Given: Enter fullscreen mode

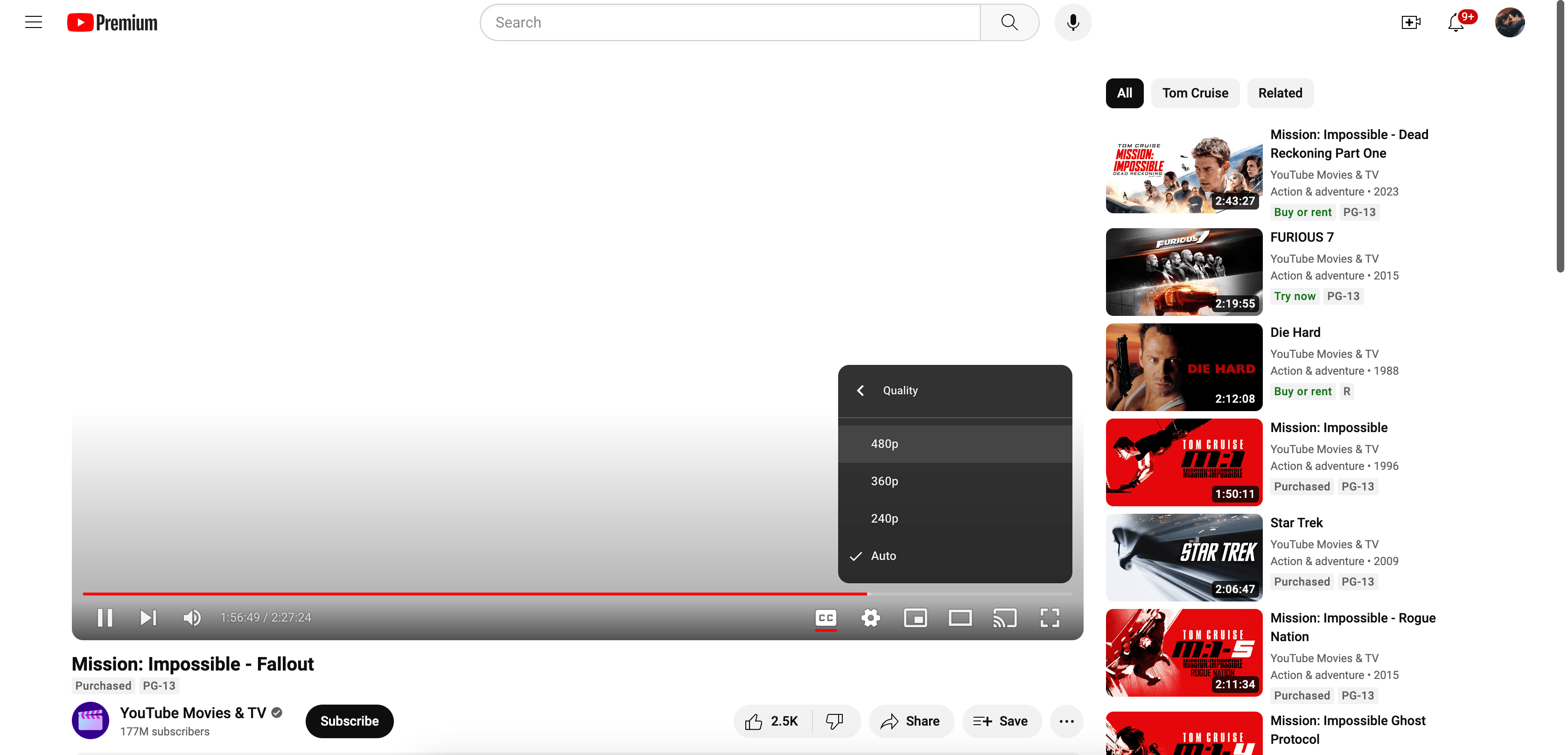Looking at the screenshot, I should tap(1050, 617).
